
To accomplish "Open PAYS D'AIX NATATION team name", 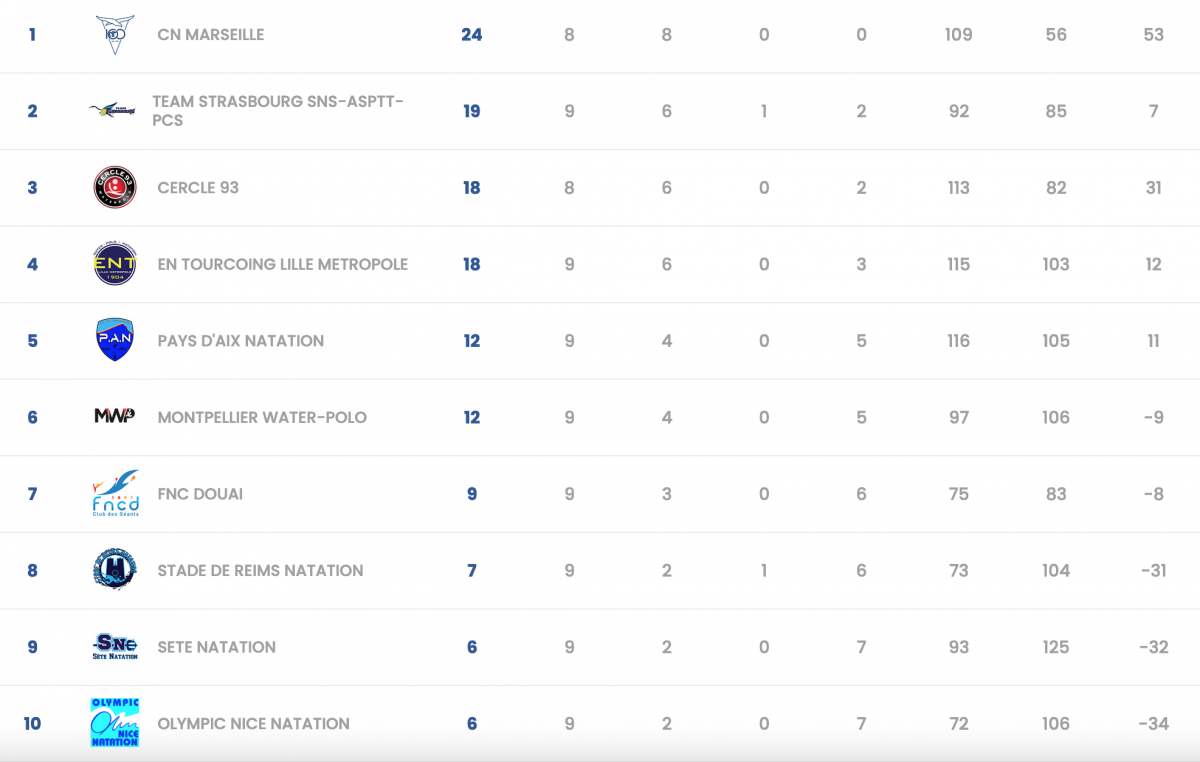I will click(x=241, y=341).
